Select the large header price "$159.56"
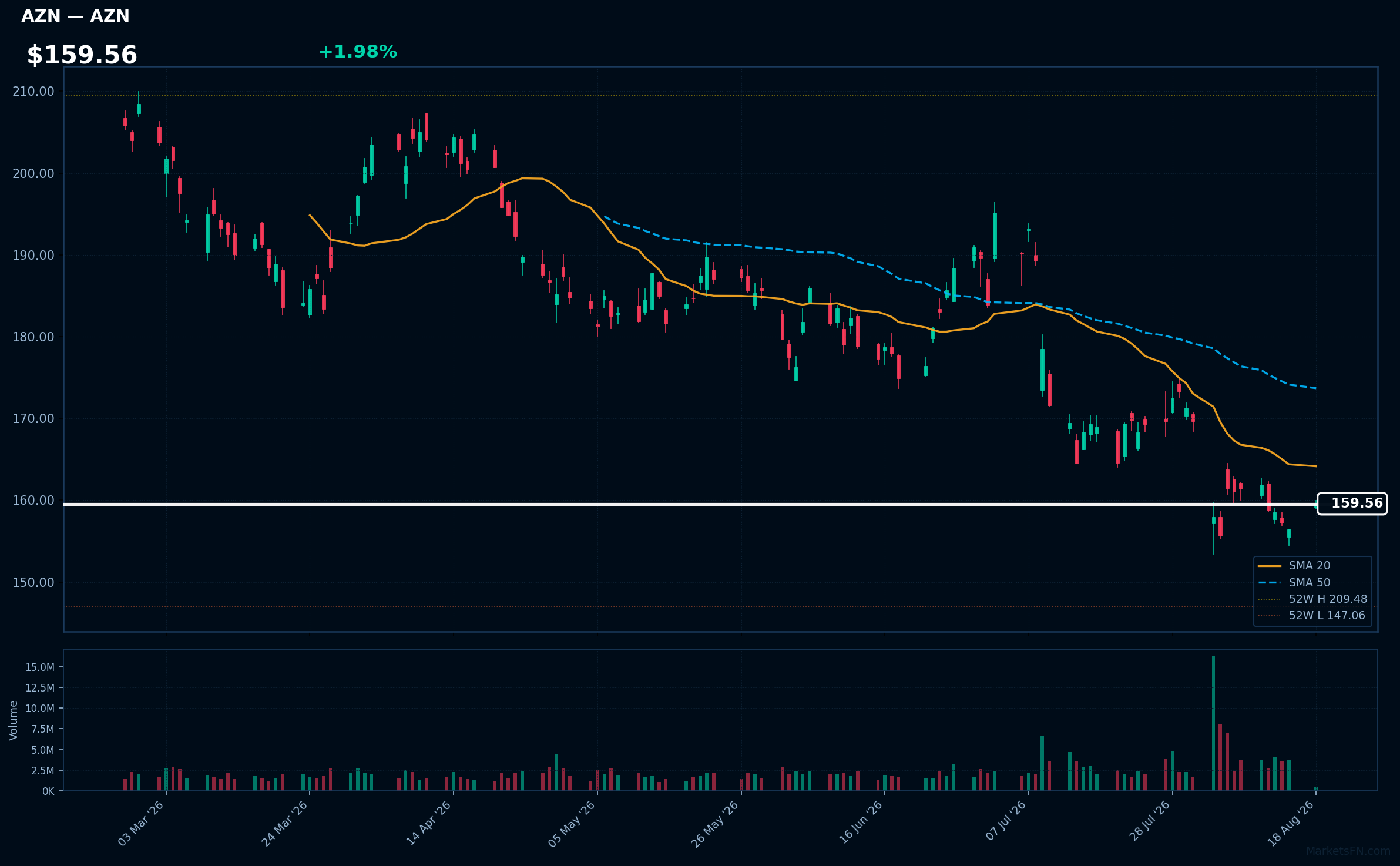The image size is (1400, 866). [82, 55]
